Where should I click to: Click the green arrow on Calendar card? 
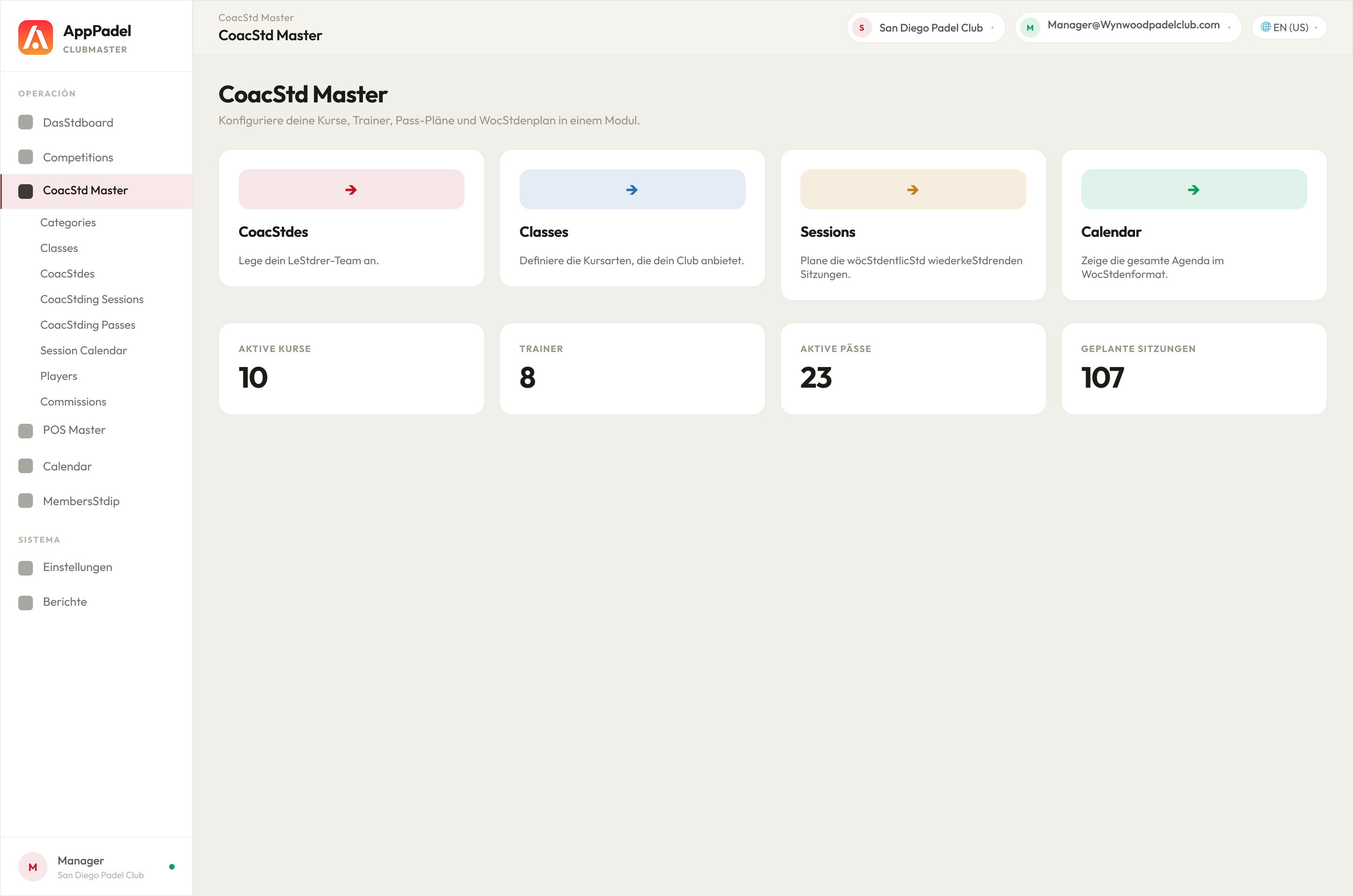pos(1193,190)
